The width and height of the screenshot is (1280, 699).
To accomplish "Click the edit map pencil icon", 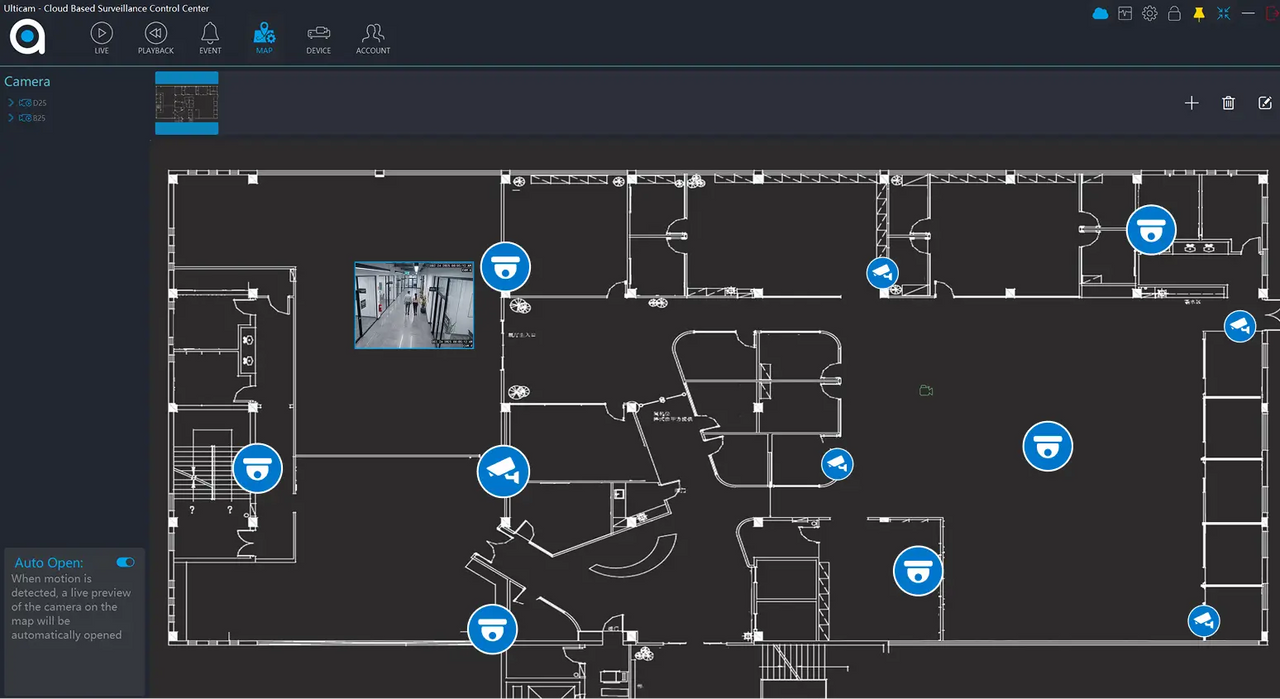I will click(x=1264, y=103).
